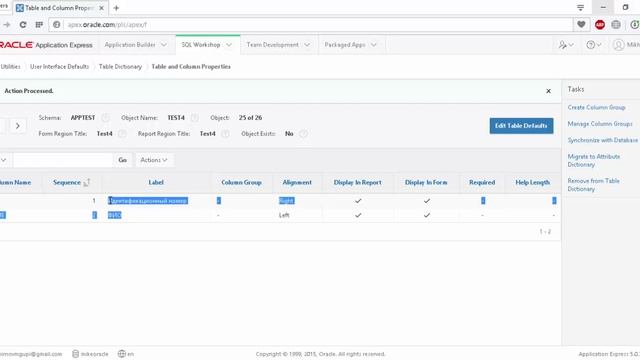
Task: Click Create Column Group task link
Action: coord(596,107)
